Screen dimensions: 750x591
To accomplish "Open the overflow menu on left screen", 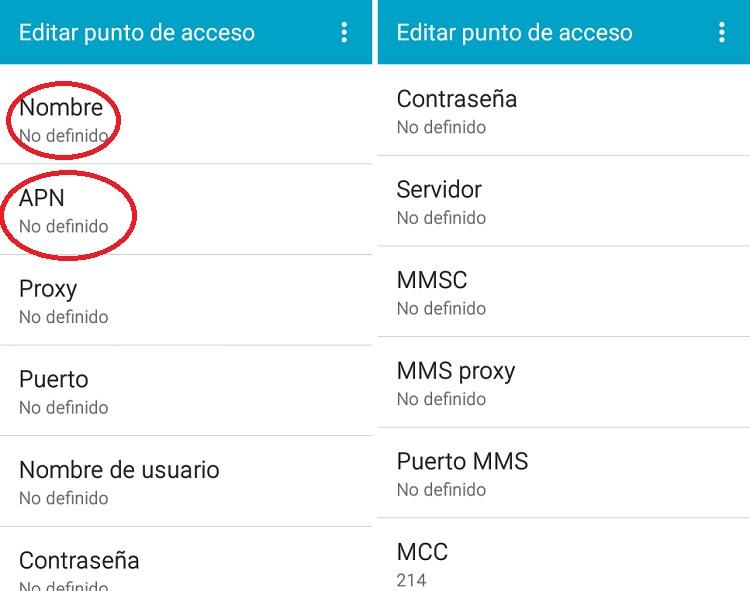I will click(344, 33).
